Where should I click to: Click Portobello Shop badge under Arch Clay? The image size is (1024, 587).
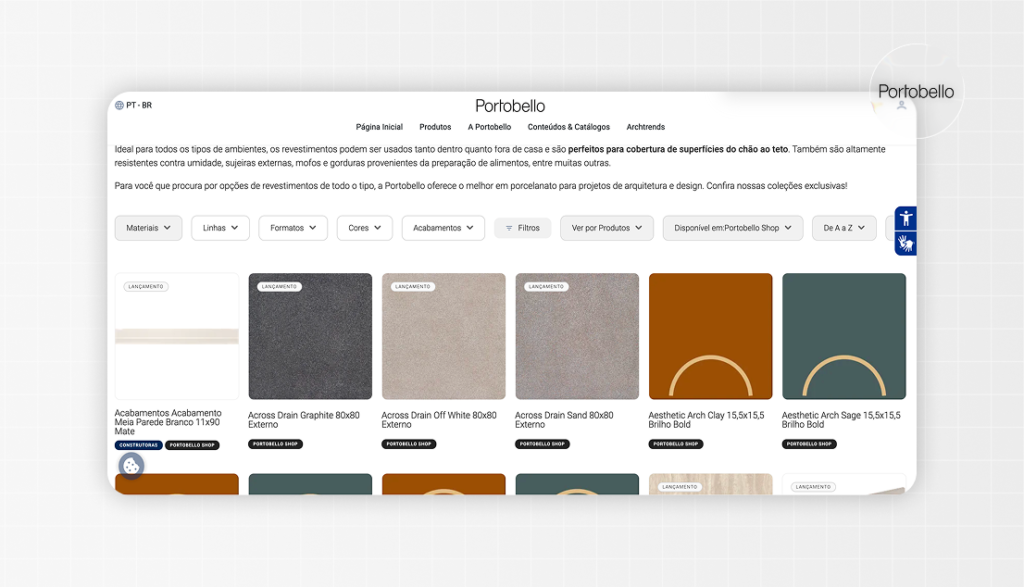pos(675,444)
